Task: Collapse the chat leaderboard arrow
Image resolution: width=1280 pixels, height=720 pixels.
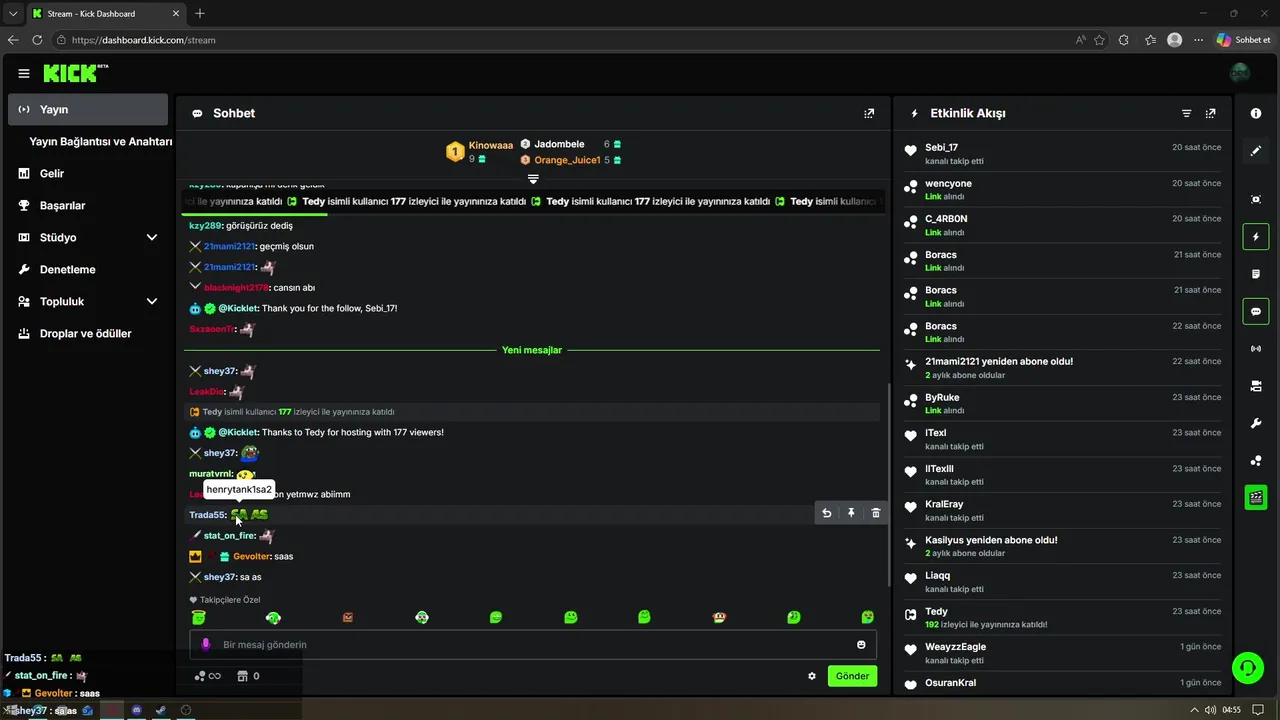Action: 533,179
